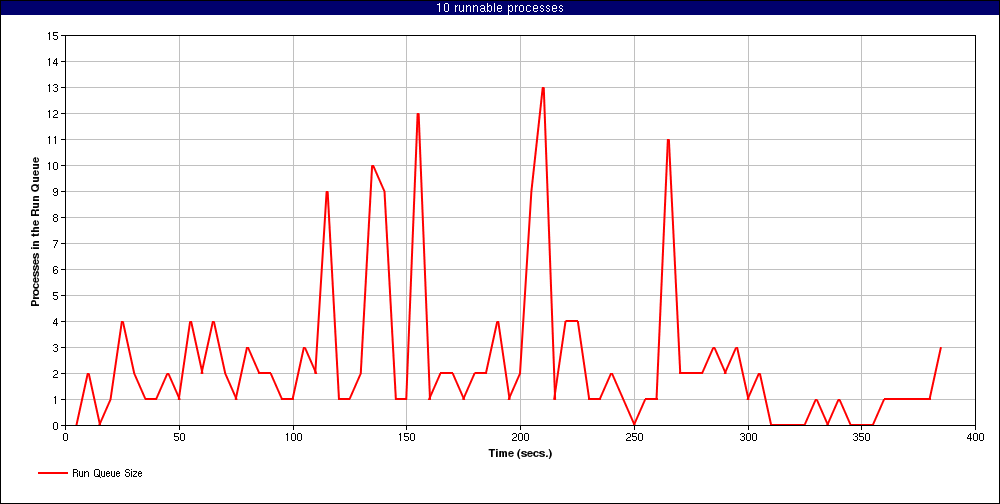The height and width of the screenshot is (504, 1000).
Task: Click the spike peak at value 11
Action: tap(668, 140)
